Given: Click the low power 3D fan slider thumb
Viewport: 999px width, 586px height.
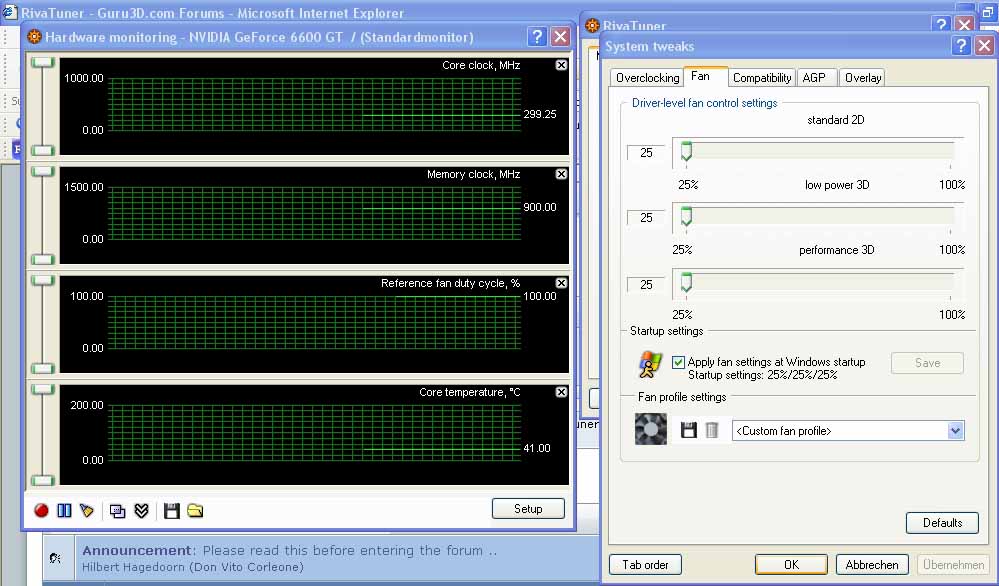Looking at the screenshot, I should point(686,217).
